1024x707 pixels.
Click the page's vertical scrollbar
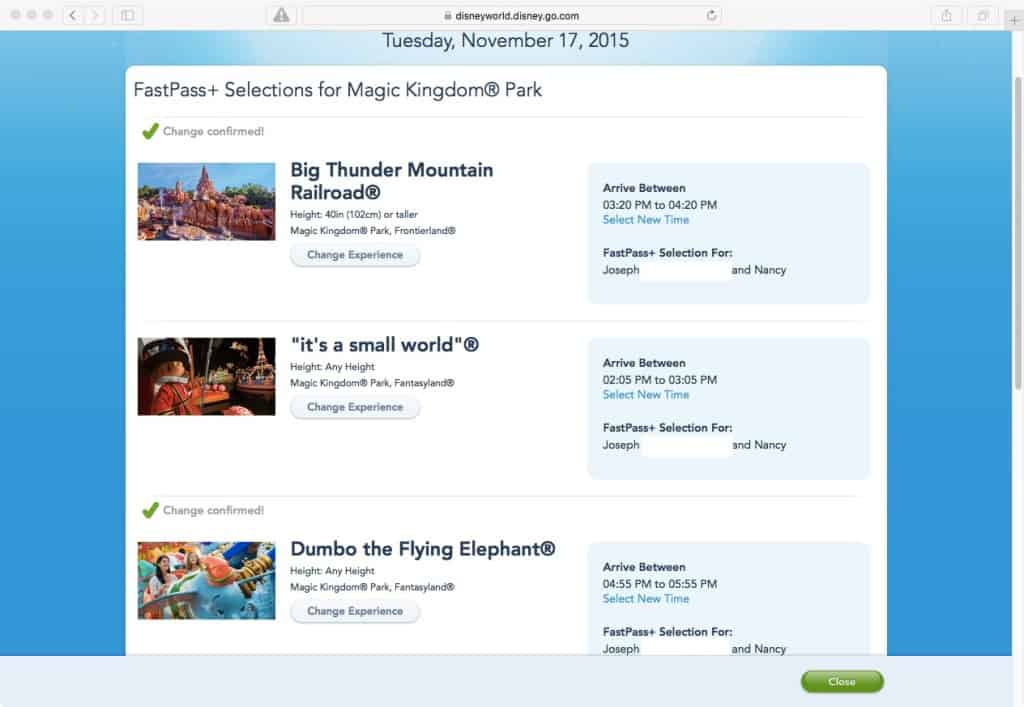click(1017, 234)
